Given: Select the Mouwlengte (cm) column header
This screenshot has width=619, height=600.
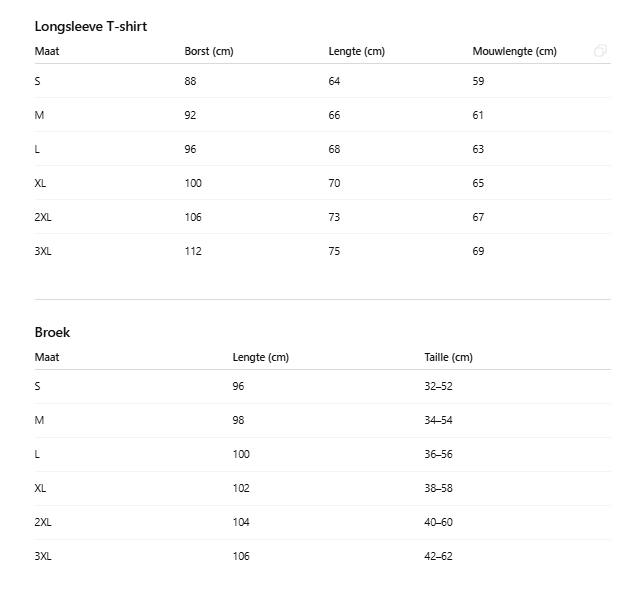Looking at the screenshot, I should [514, 52].
